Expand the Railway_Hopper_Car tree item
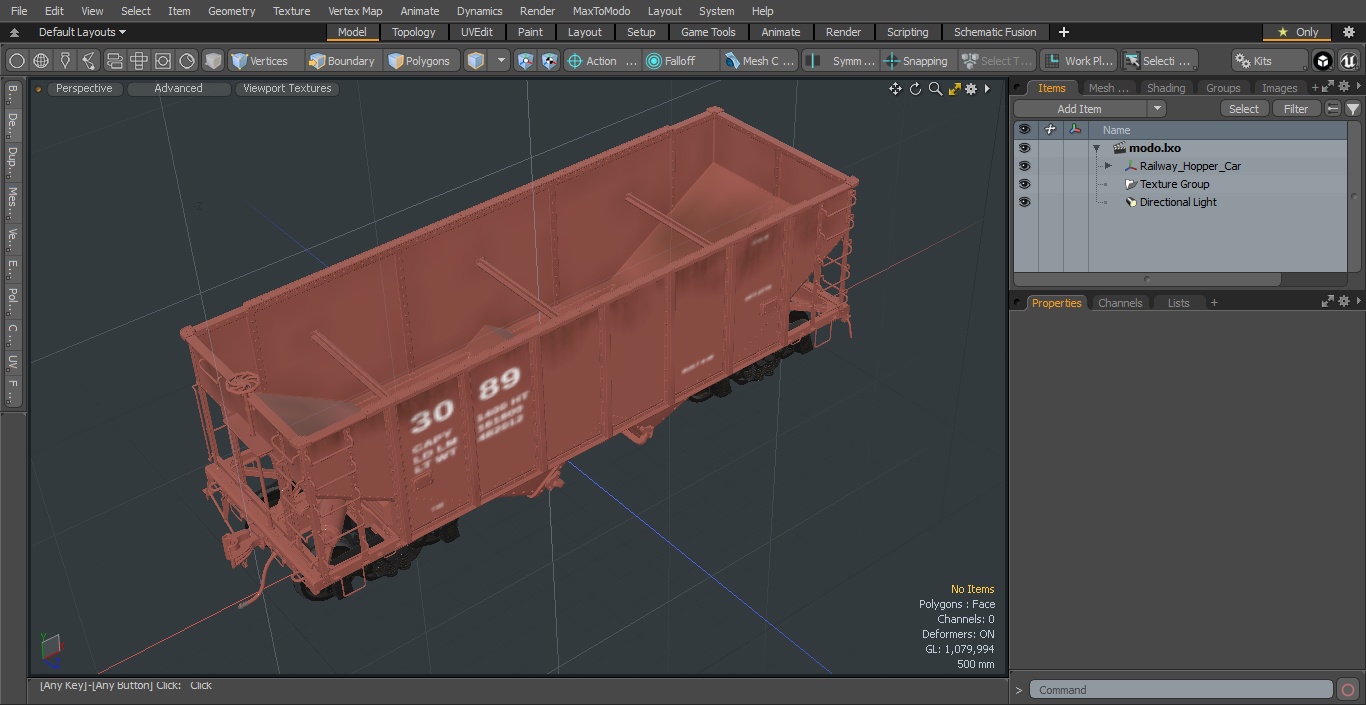 click(1108, 166)
